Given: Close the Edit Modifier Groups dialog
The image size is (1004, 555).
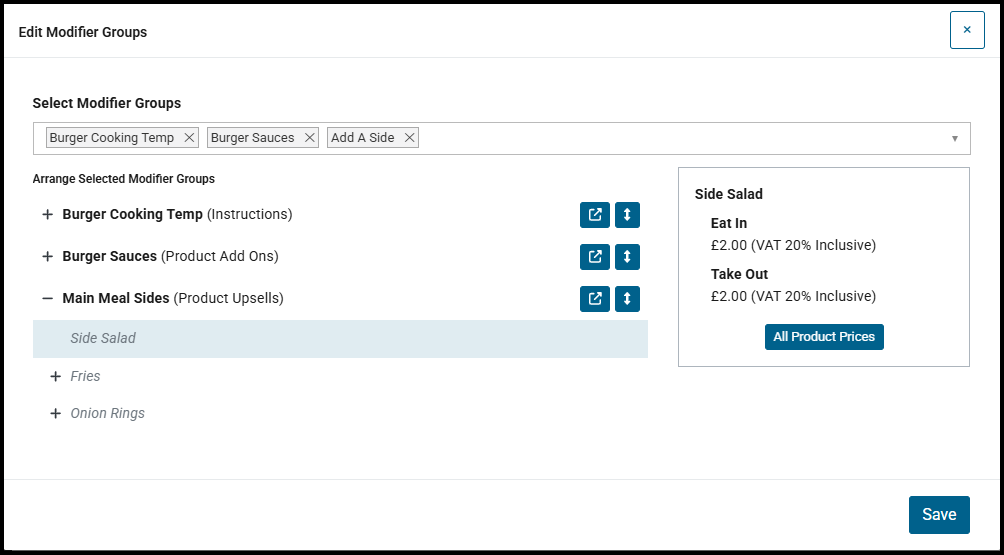Looking at the screenshot, I should point(967,30).
